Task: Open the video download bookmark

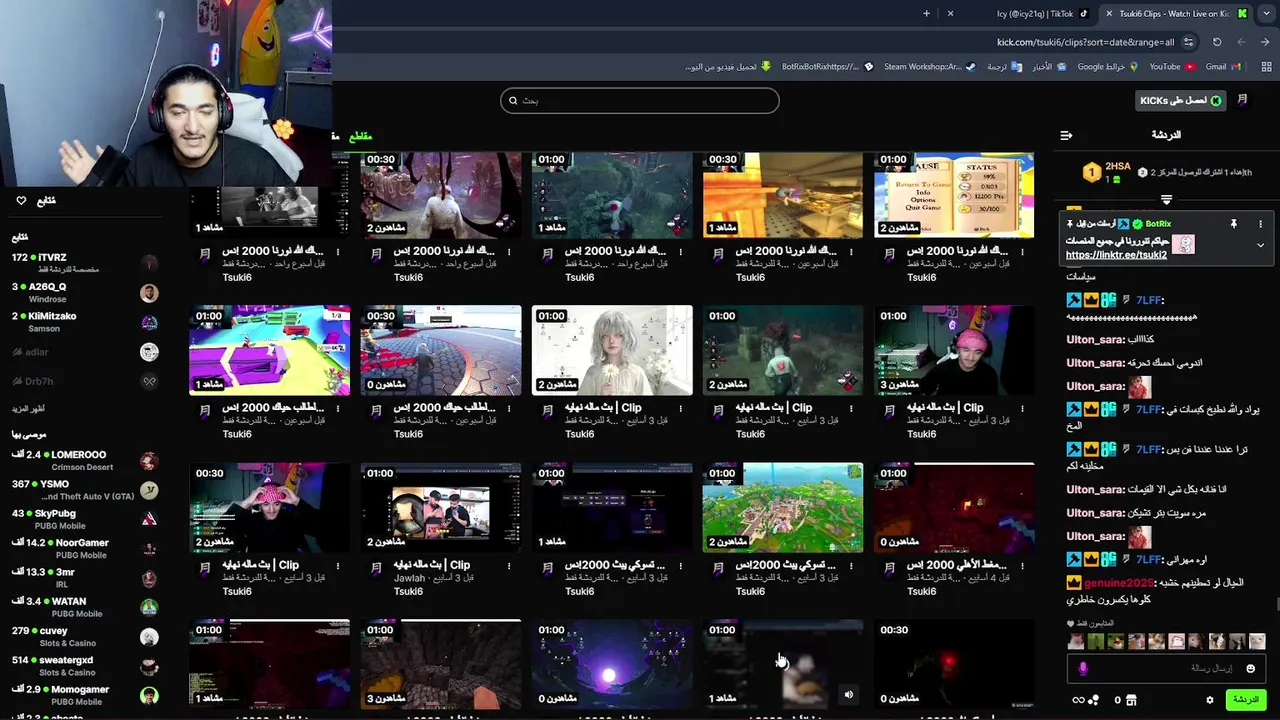Action: point(728,67)
